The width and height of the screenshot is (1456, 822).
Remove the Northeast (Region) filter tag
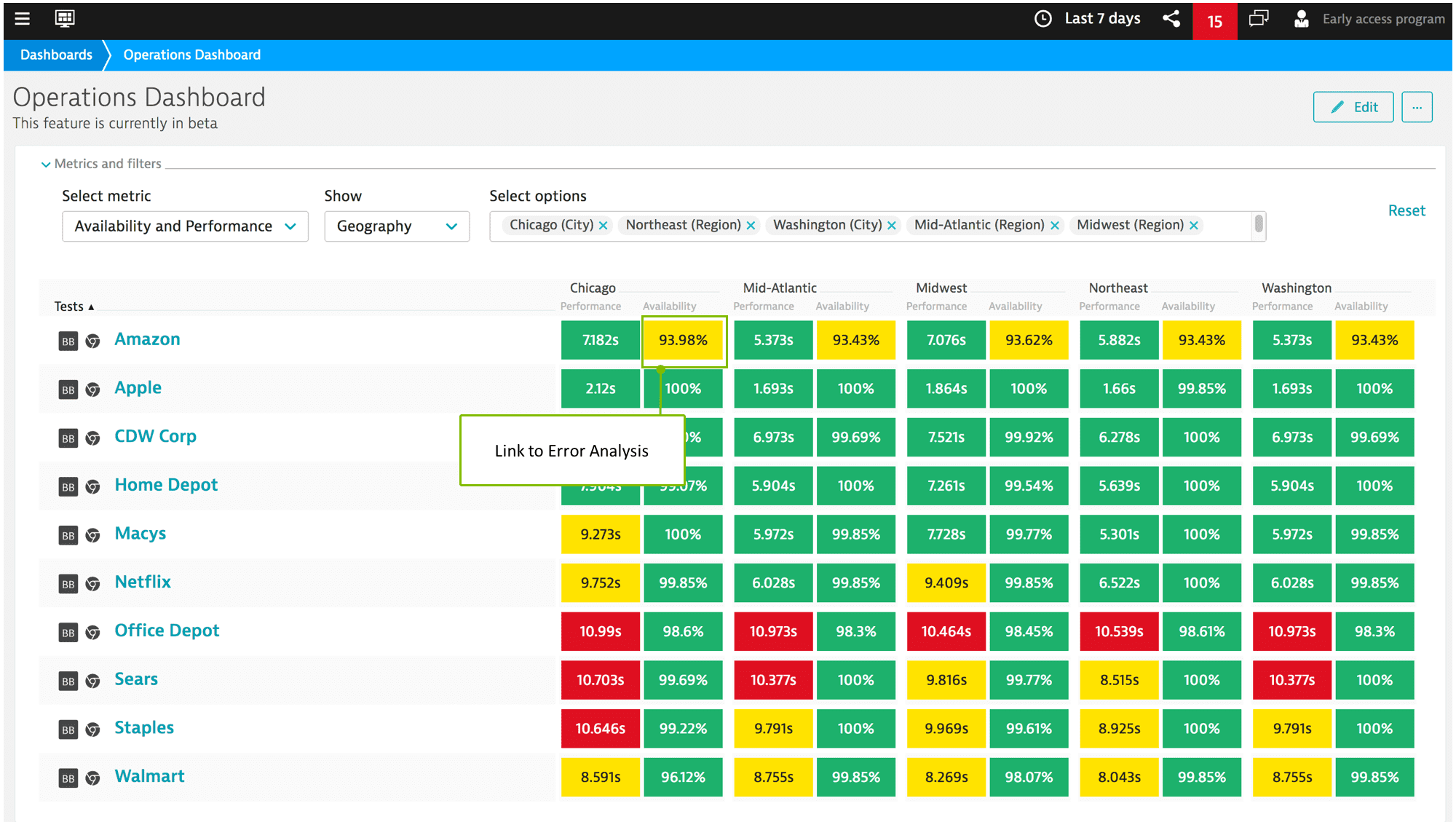[751, 226]
